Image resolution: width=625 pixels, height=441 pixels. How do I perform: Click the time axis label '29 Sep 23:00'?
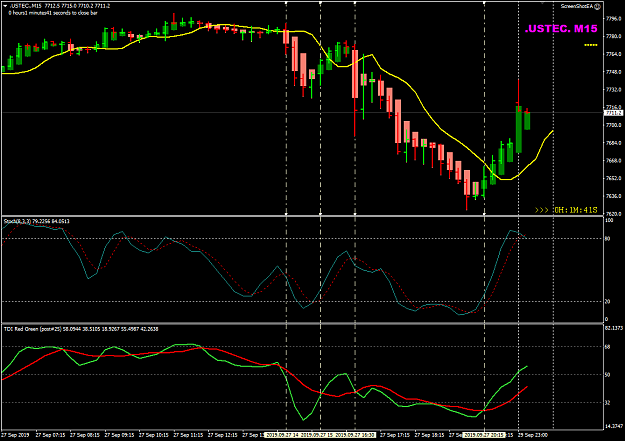pos(533,435)
